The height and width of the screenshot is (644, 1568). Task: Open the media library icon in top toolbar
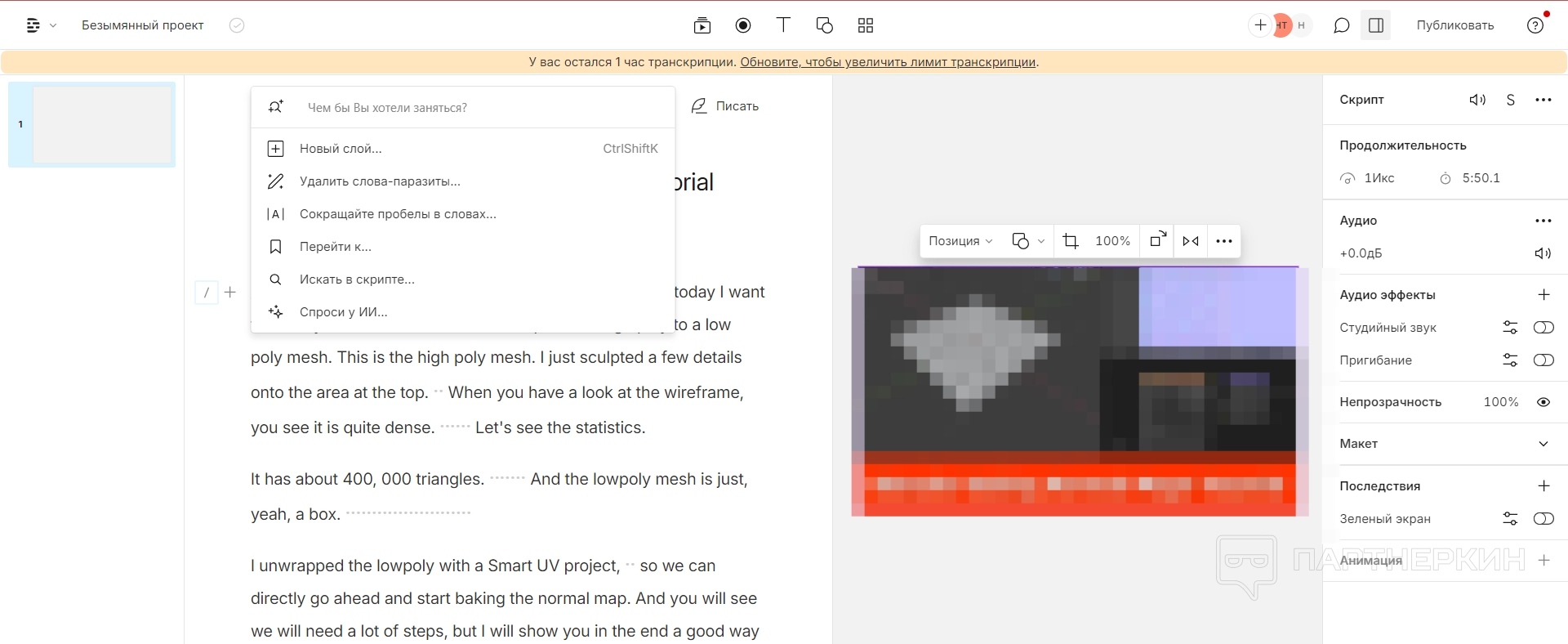coord(702,25)
